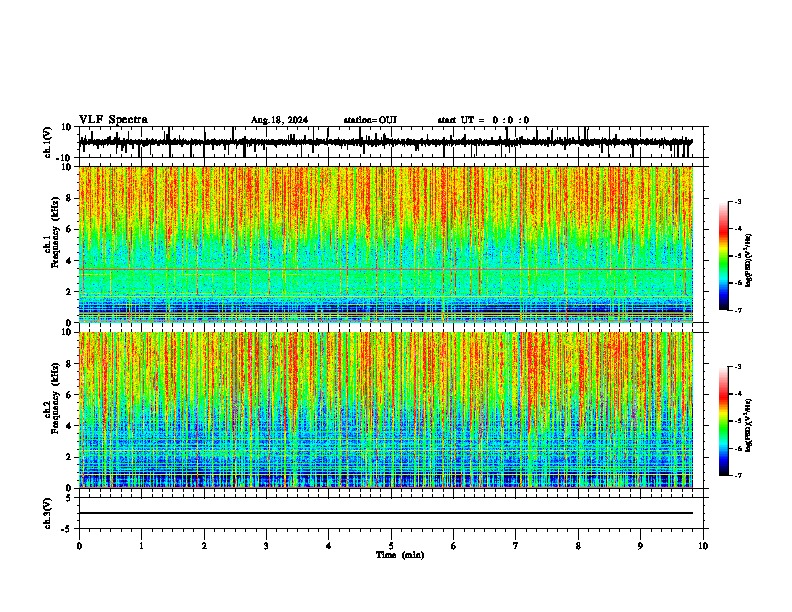Click the log(PSD) label beside ch.2 color bar

749,425
